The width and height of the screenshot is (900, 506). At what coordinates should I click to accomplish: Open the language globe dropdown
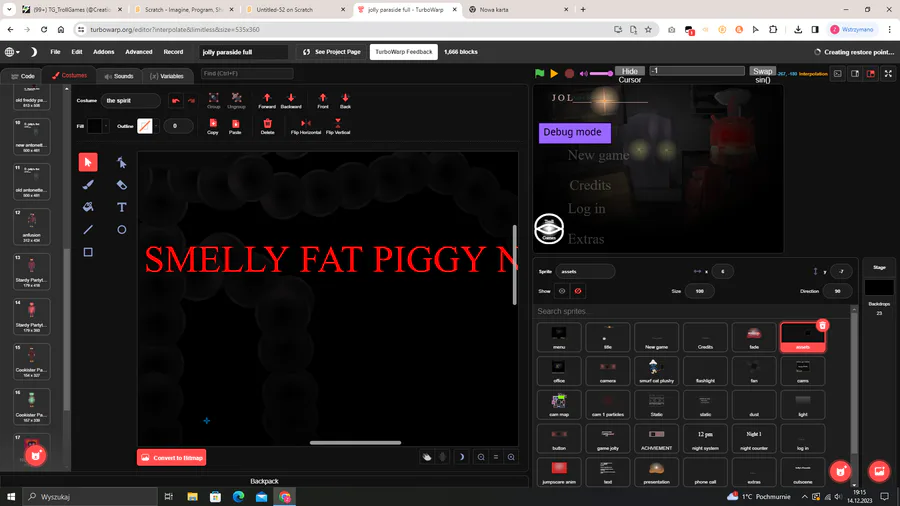[x=12, y=52]
